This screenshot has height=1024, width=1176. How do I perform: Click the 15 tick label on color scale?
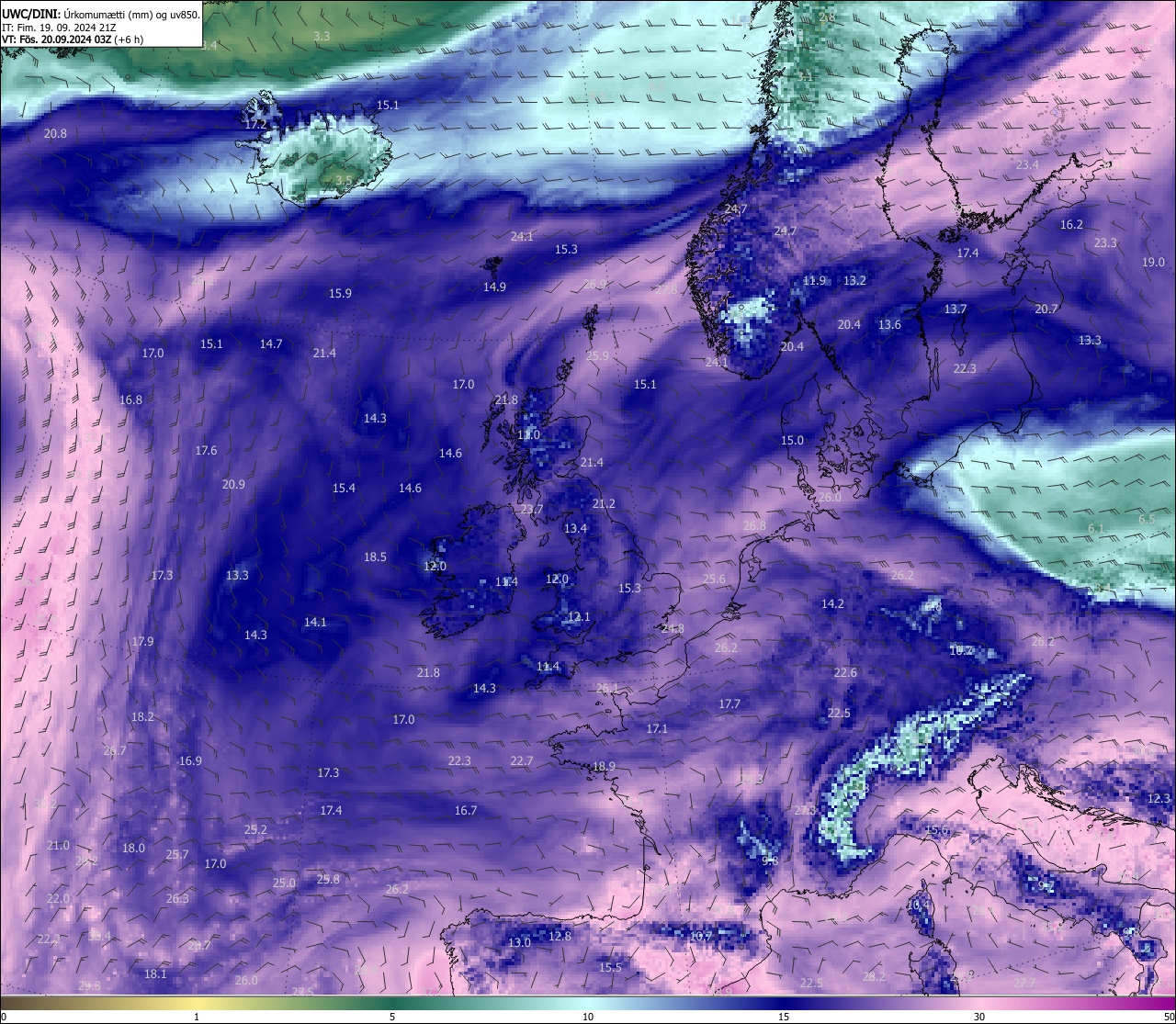(784, 1017)
